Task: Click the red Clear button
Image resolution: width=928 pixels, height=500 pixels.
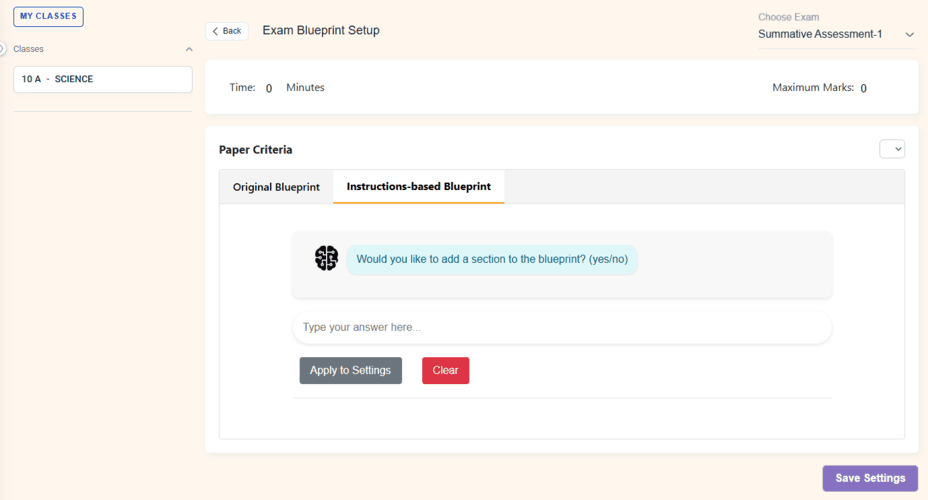Action: (445, 370)
